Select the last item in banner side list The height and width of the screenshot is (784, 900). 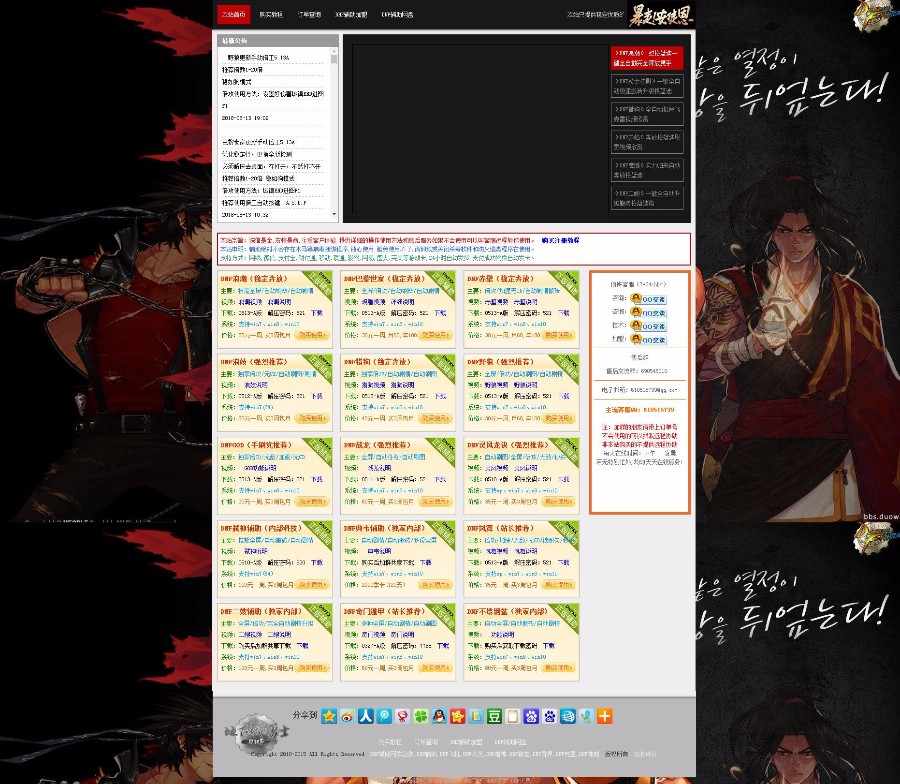point(647,198)
